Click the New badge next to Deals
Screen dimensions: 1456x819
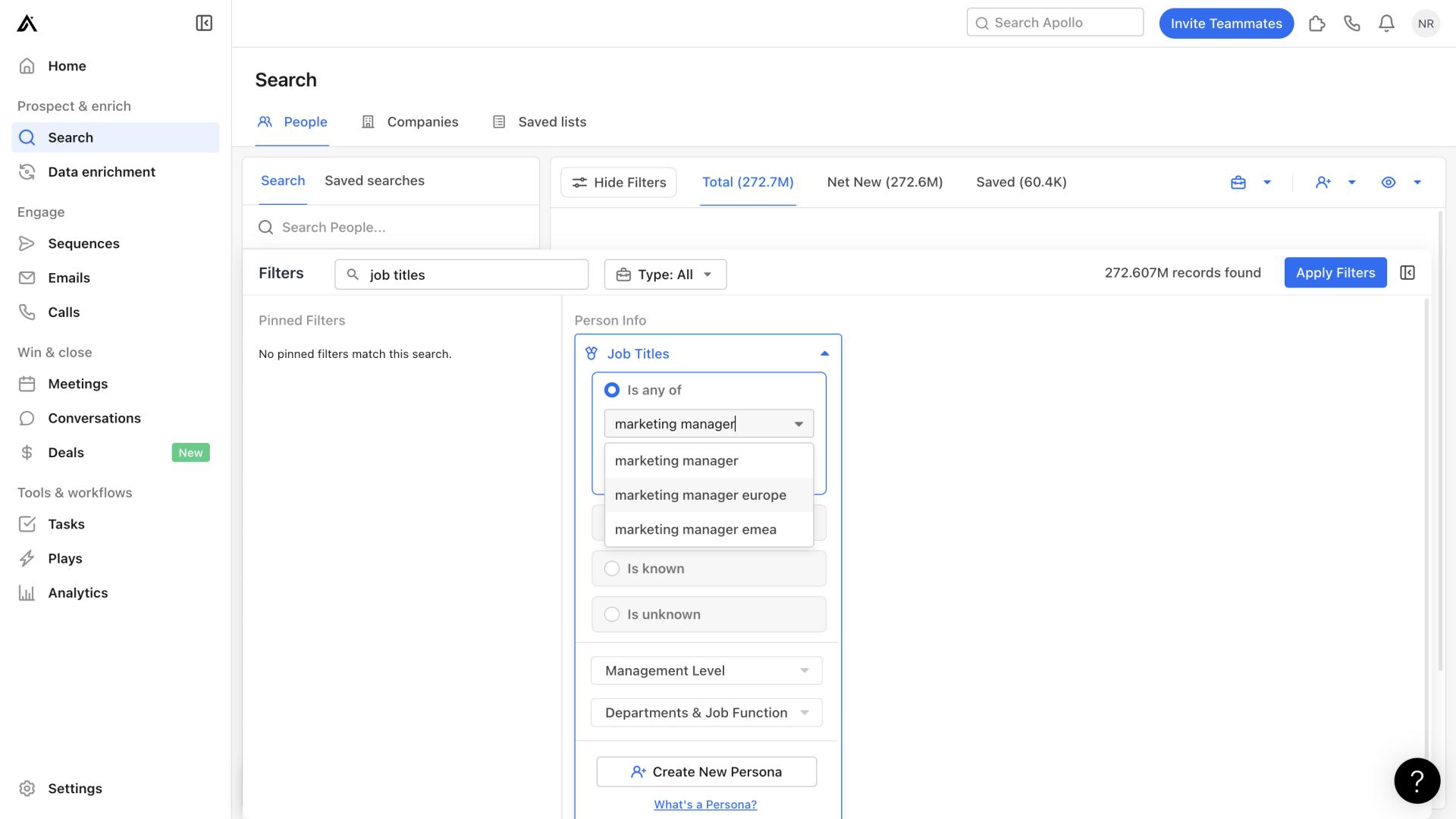[x=191, y=453]
